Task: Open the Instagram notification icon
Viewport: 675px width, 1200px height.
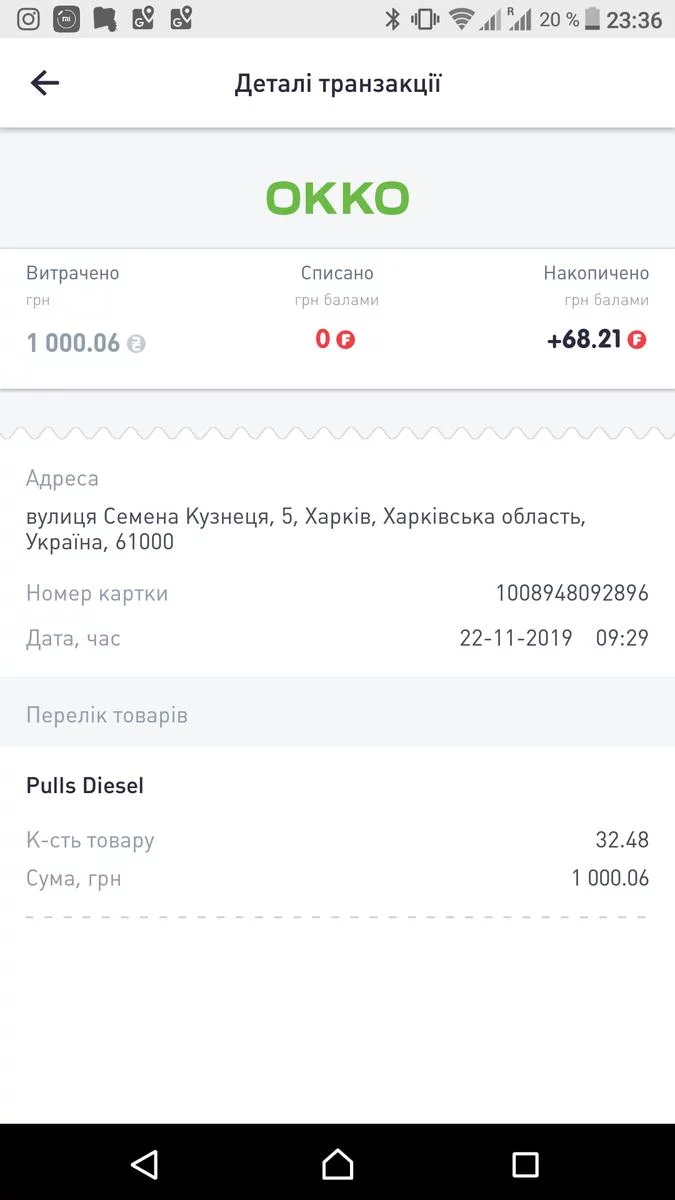Action: click(x=28, y=19)
